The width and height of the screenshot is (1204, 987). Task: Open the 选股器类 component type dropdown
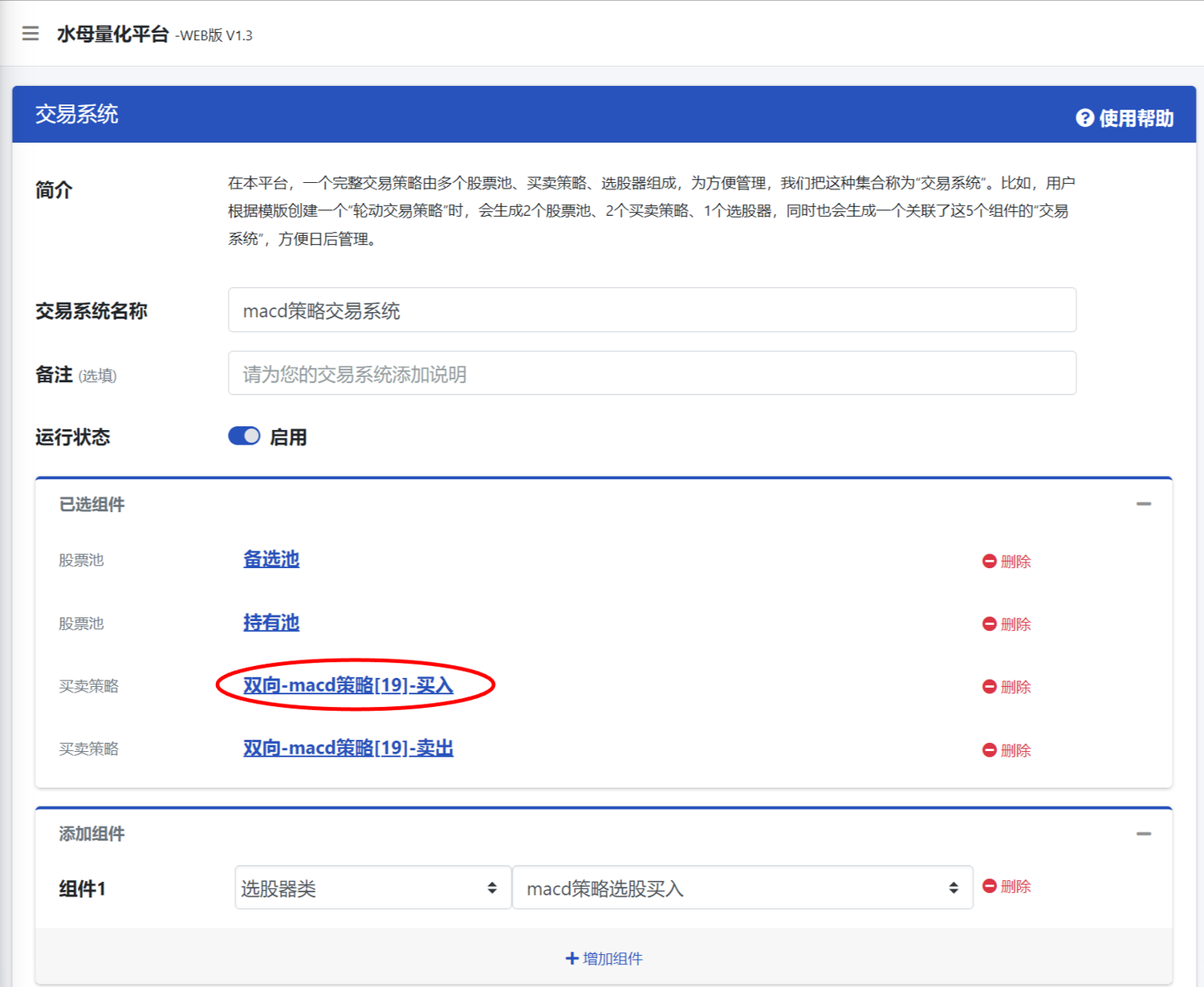point(372,887)
